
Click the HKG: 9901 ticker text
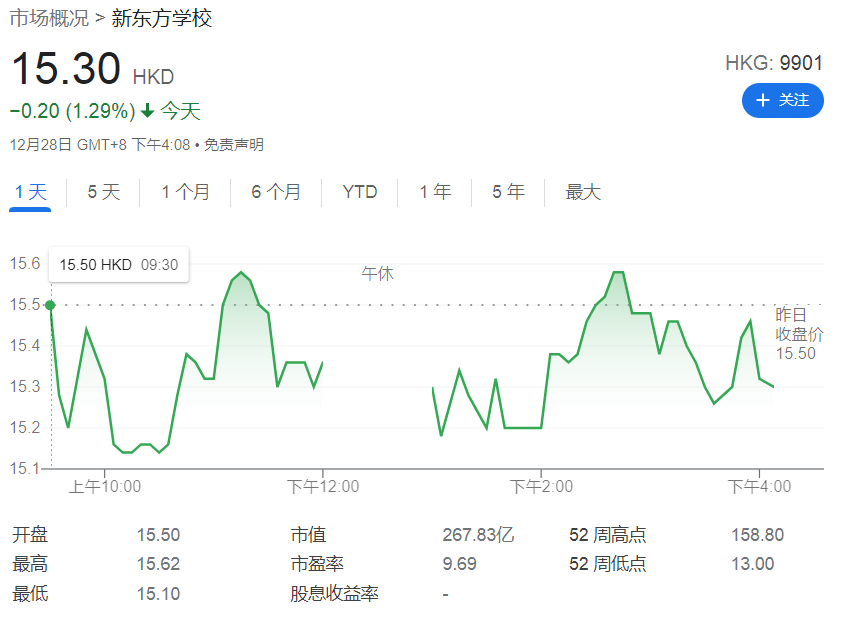773,64
